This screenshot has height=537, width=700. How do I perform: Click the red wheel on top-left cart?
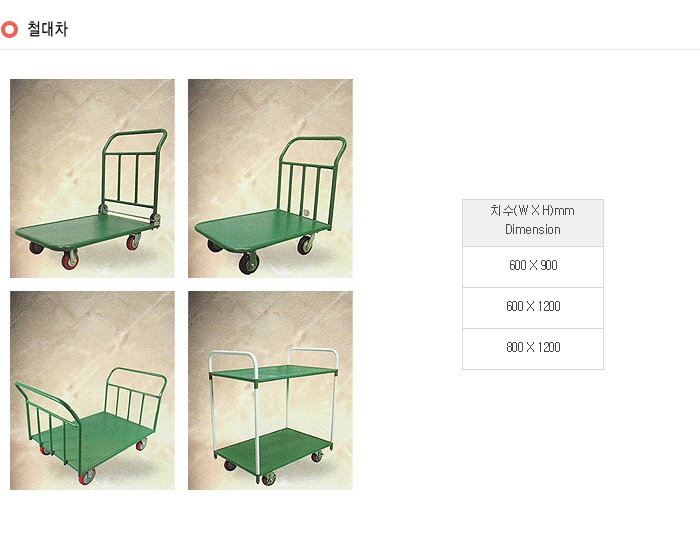(70, 260)
